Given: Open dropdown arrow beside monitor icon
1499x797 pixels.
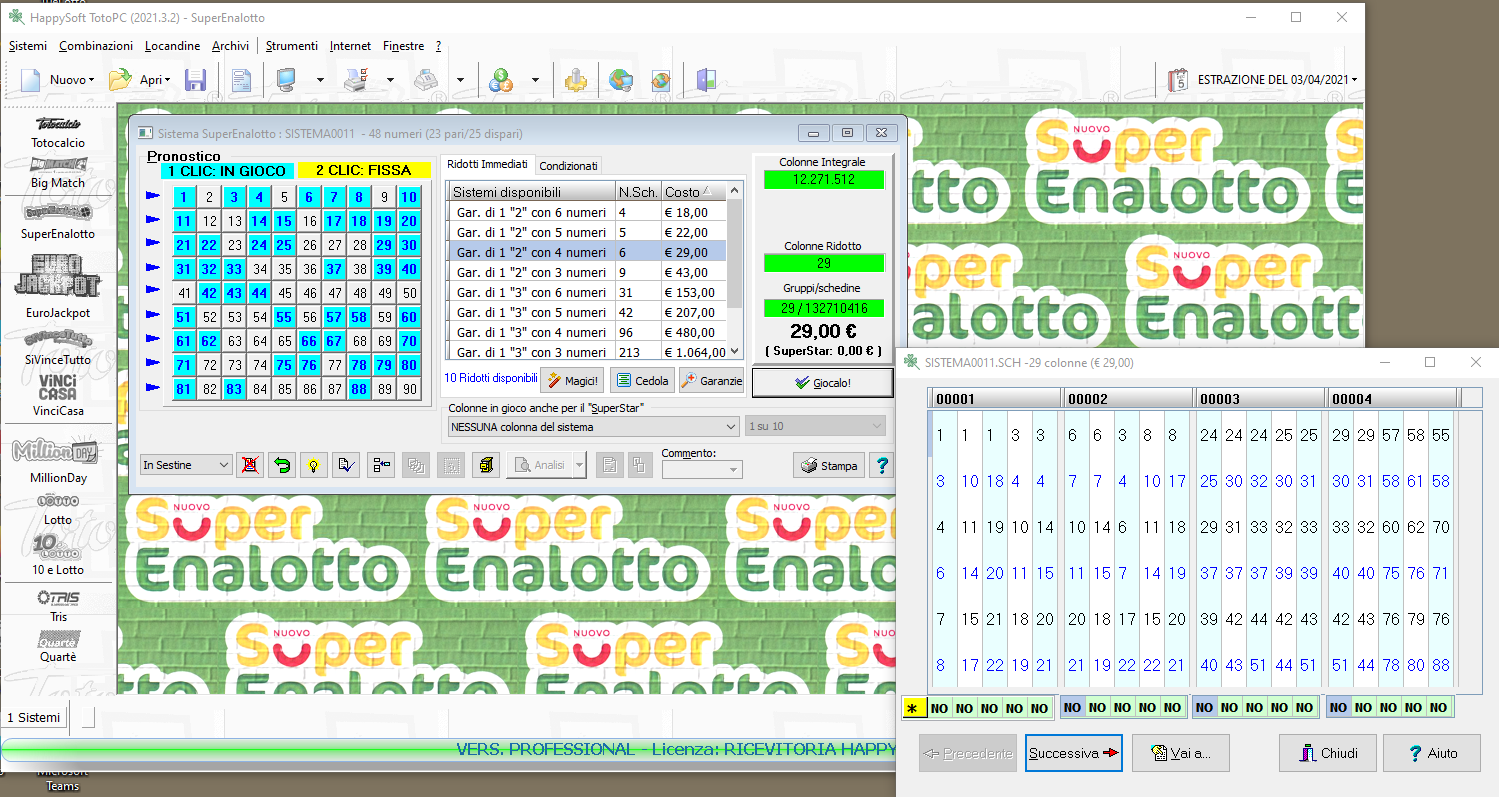Looking at the screenshot, I should (320, 80).
